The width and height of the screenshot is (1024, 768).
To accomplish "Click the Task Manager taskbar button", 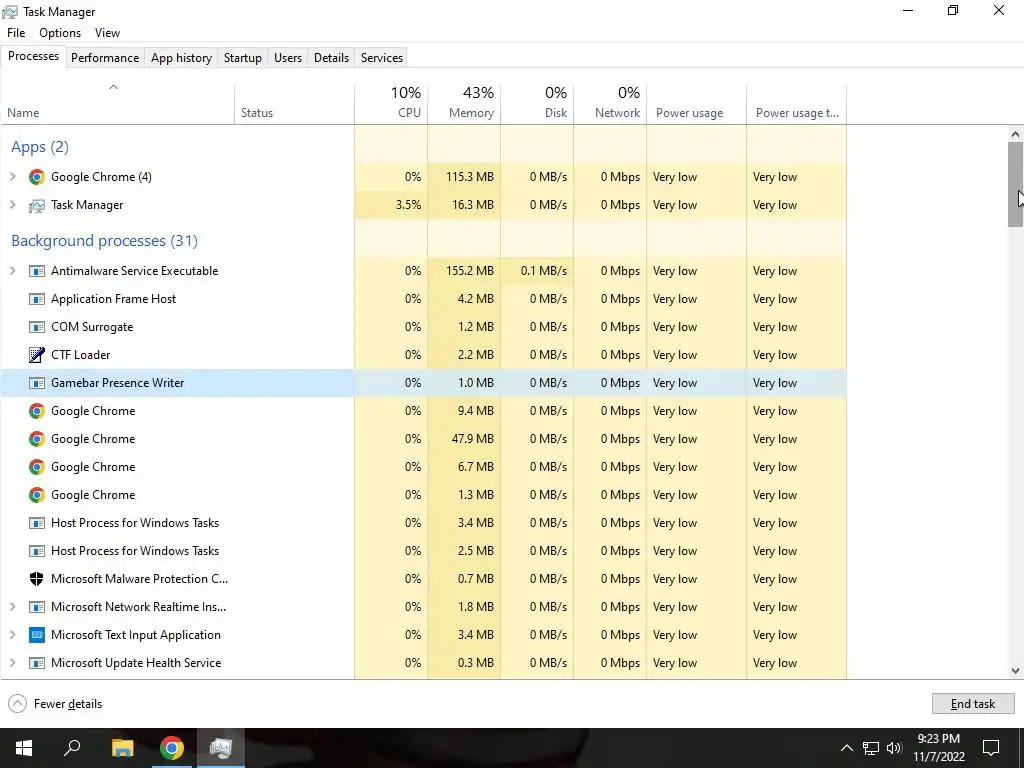I will (x=221, y=748).
